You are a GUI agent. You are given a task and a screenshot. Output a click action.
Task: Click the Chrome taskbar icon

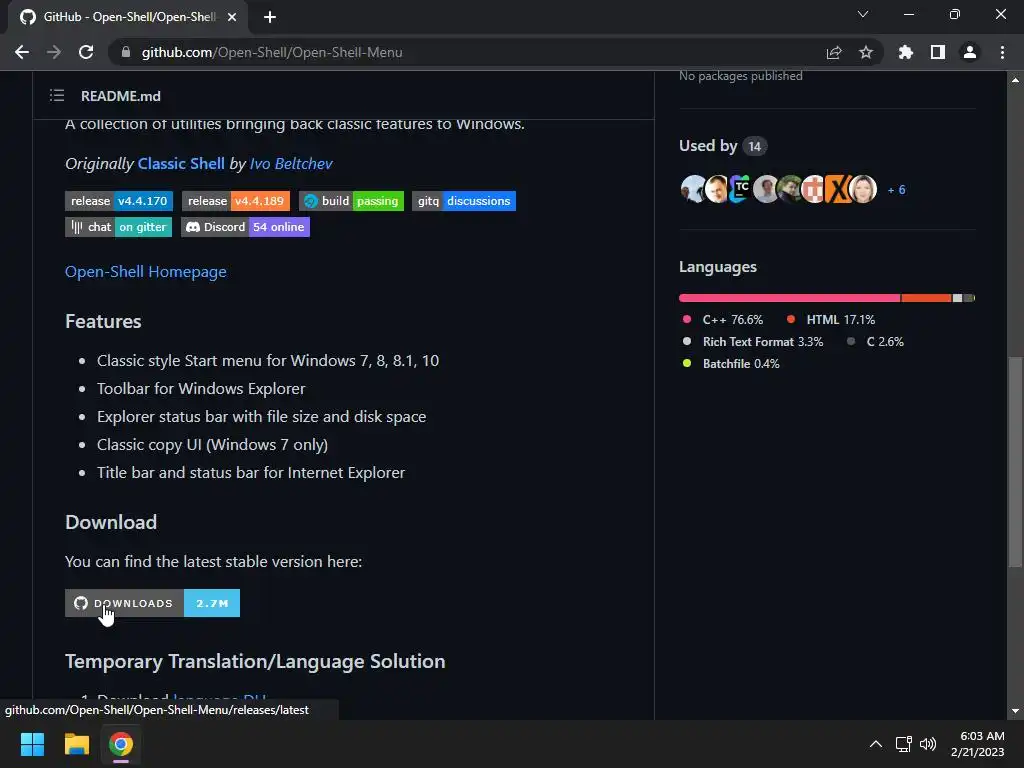click(x=120, y=744)
